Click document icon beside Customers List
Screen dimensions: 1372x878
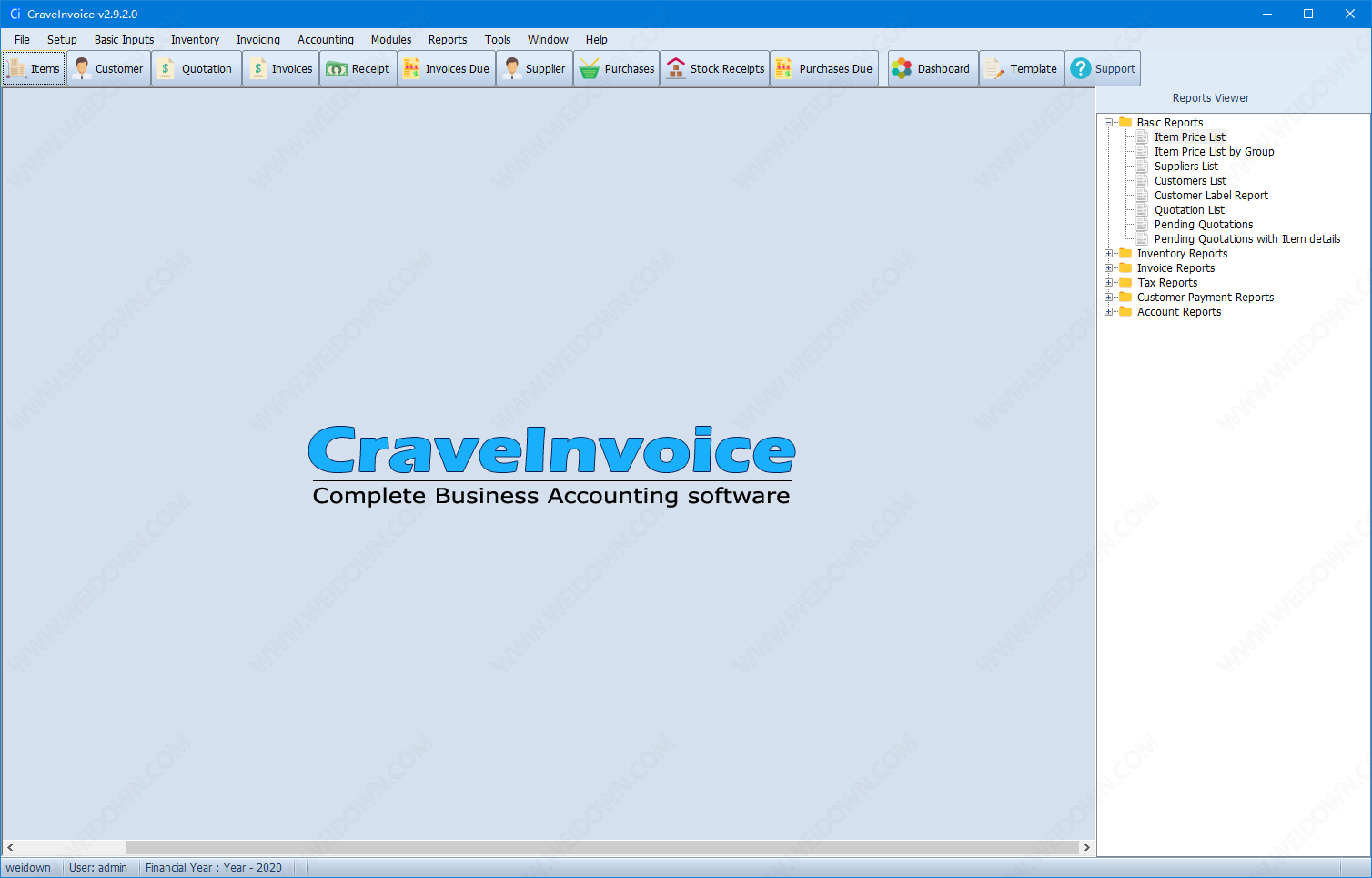[x=1142, y=181]
